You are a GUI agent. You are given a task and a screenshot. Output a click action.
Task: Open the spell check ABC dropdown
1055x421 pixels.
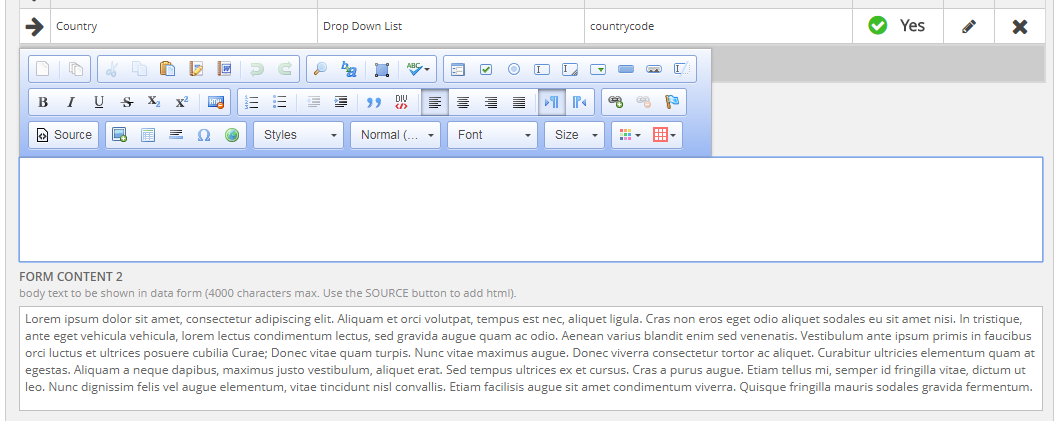(x=418, y=69)
